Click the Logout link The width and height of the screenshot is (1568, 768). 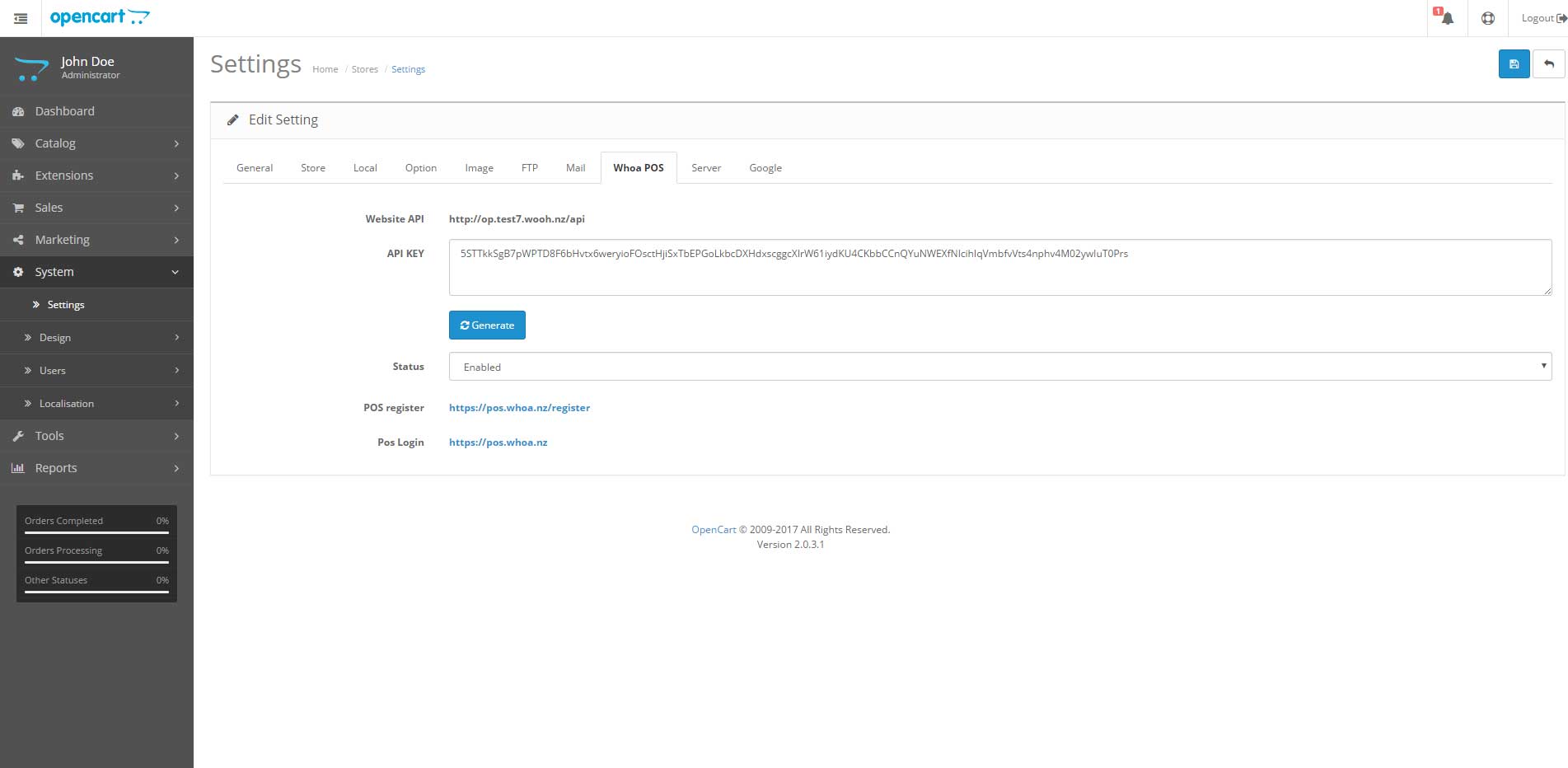click(1544, 18)
